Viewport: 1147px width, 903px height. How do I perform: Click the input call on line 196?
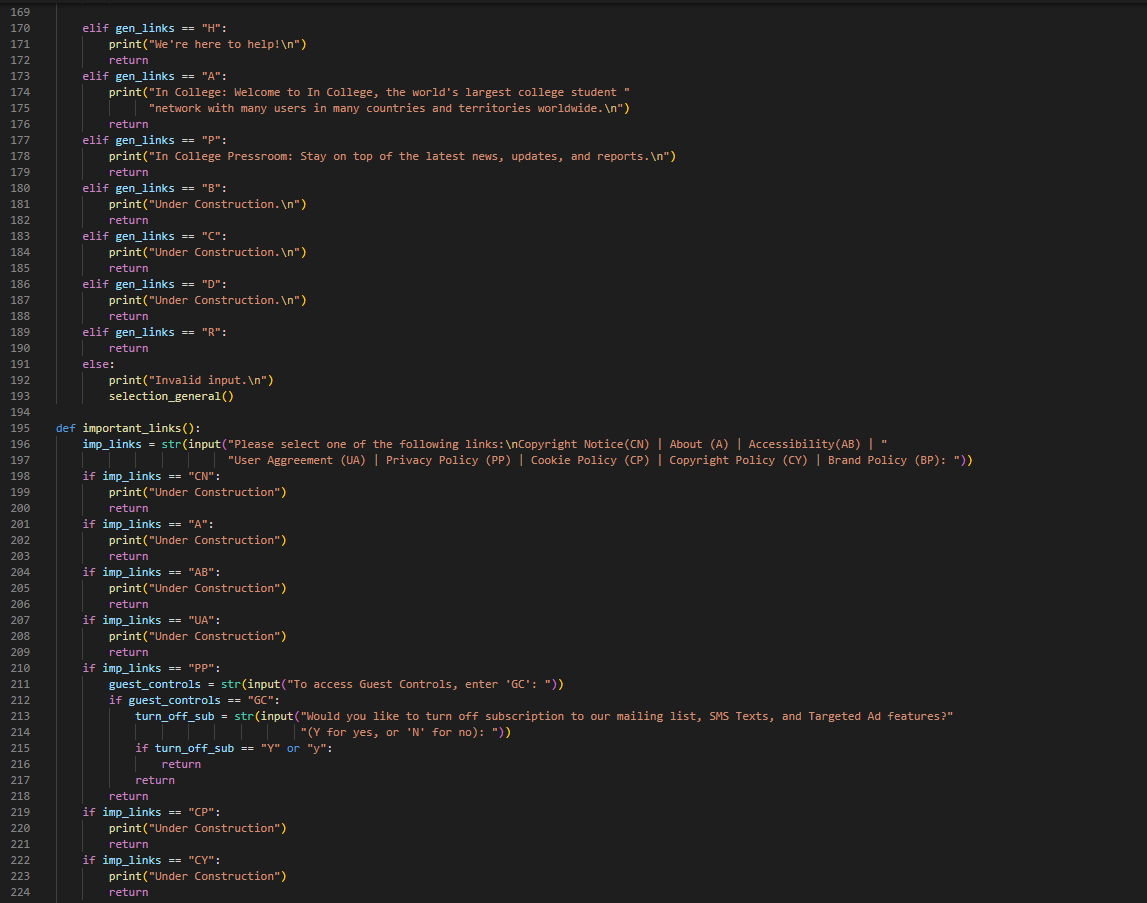[x=203, y=443]
